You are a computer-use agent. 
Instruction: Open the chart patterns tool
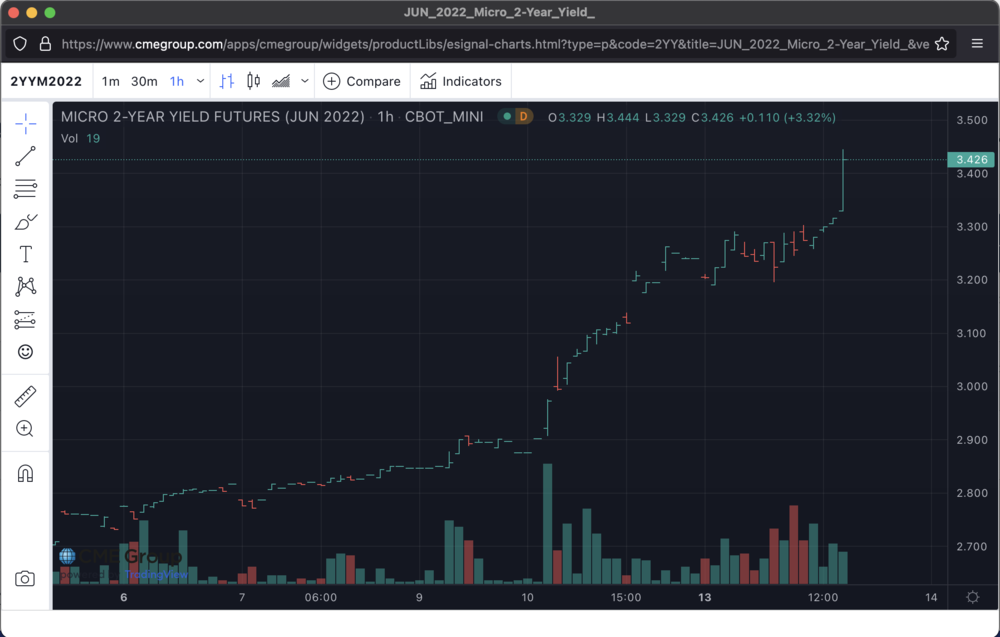tap(26, 287)
